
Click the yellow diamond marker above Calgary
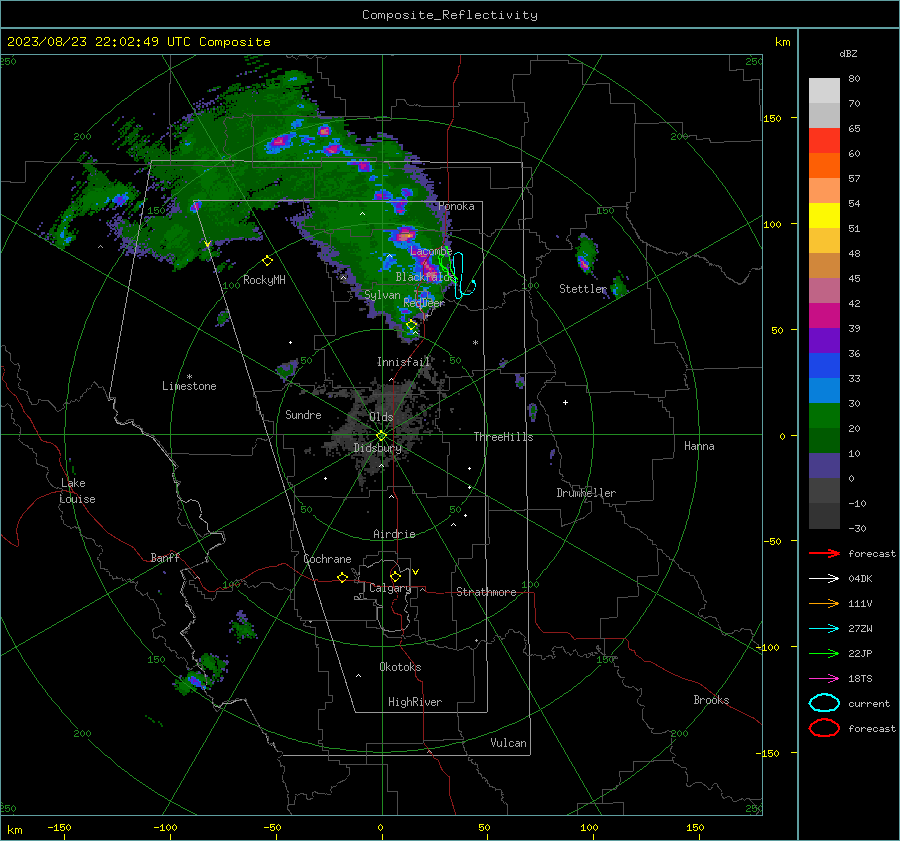click(x=395, y=576)
